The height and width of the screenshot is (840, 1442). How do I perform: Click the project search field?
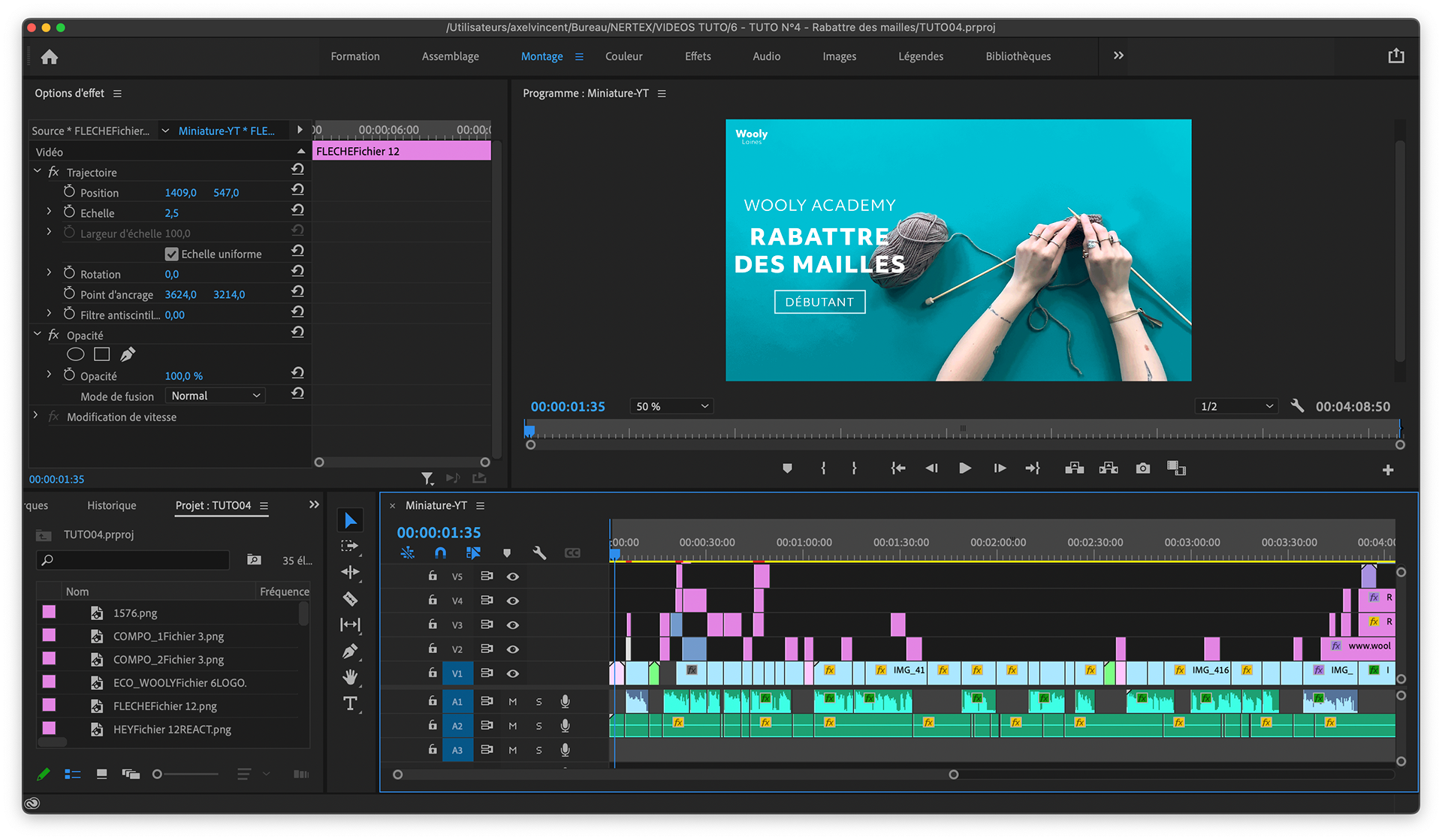click(132, 560)
